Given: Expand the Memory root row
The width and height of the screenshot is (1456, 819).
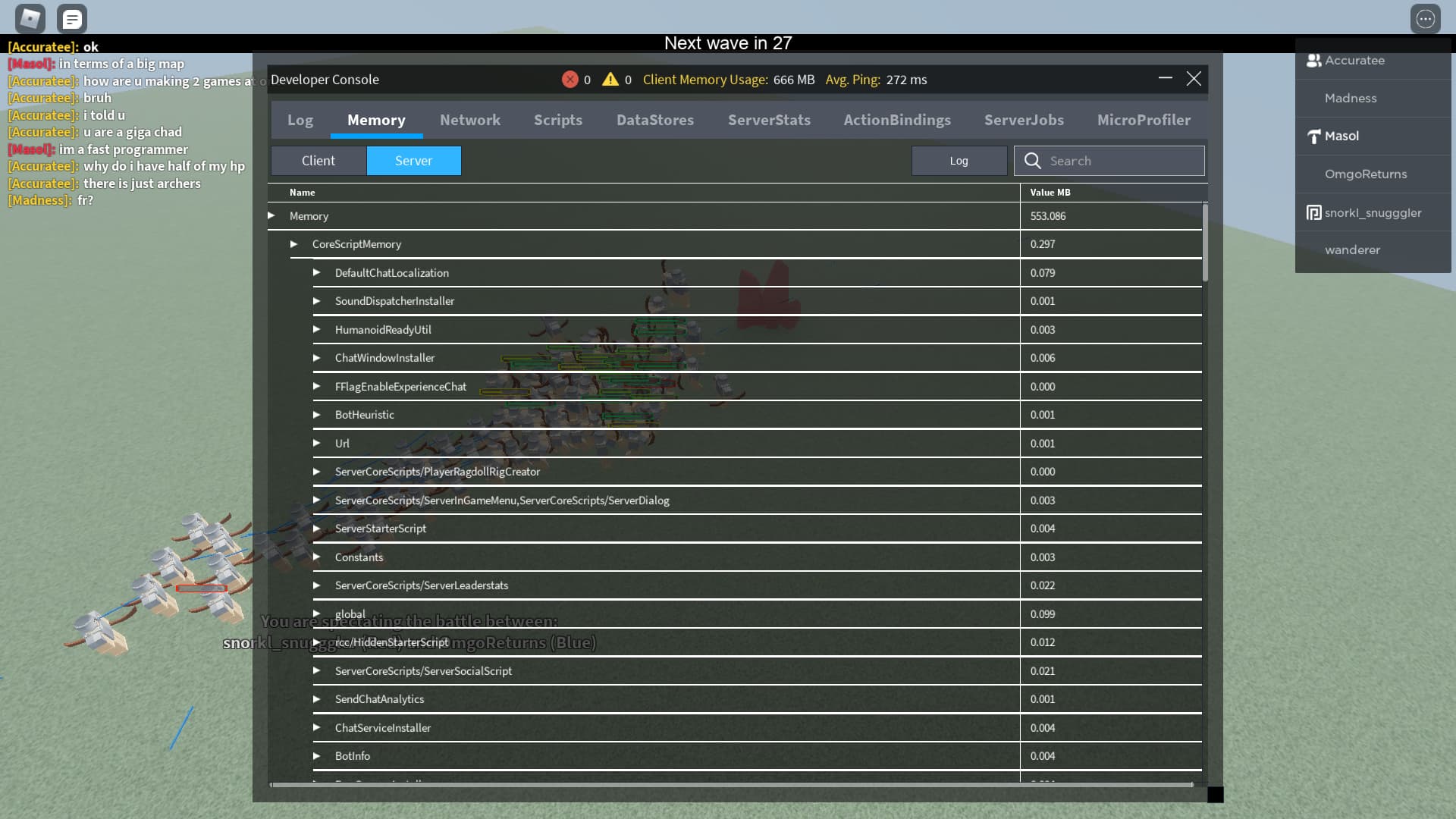Looking at the screenshot, I should click(x=271, y=216).
